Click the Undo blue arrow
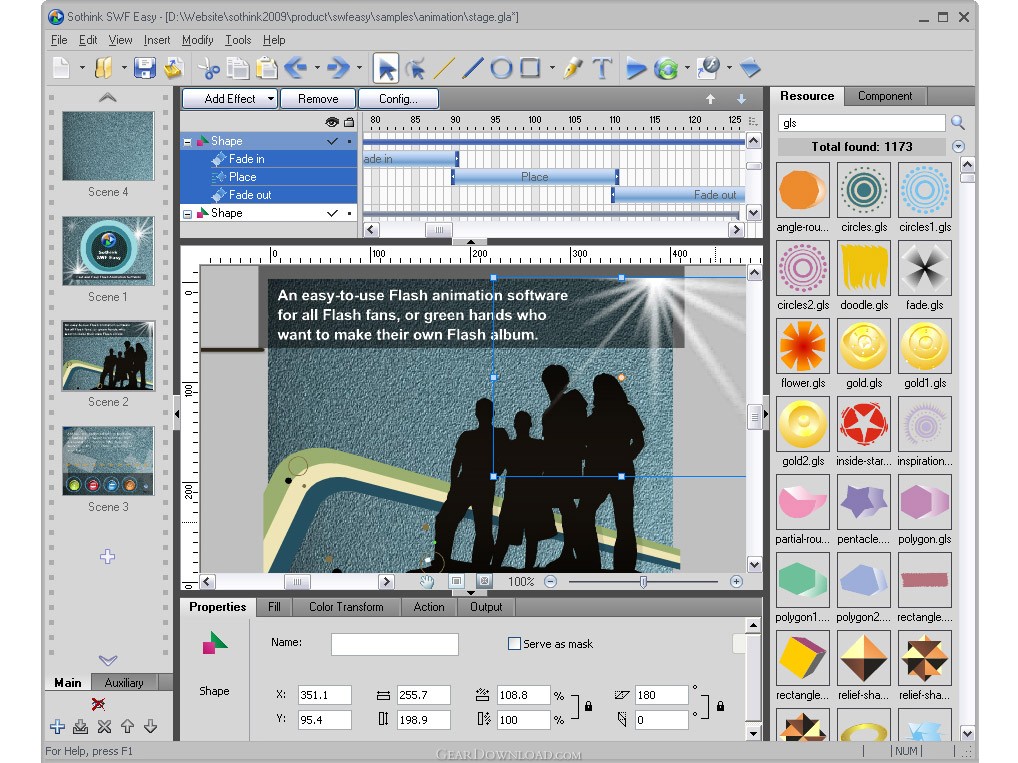Image resolution: width=1018 pixels, height=763 pixels. click(296, 68)
